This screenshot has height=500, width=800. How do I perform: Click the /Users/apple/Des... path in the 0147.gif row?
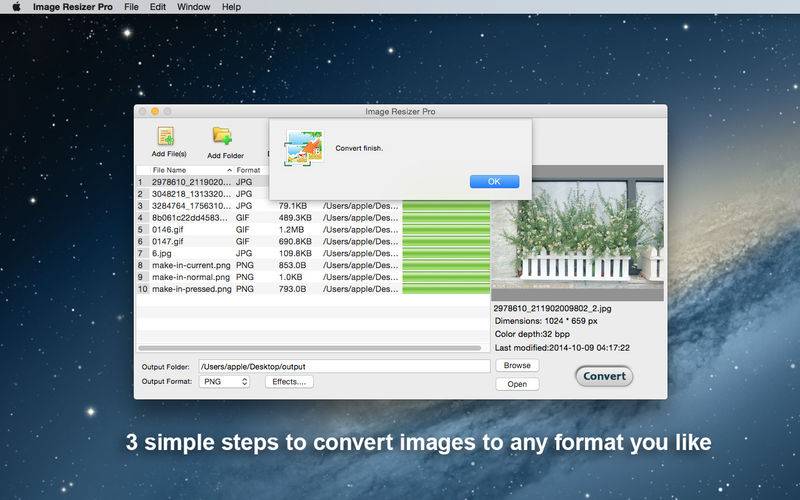pyautogui.click(x=360, y=241)
